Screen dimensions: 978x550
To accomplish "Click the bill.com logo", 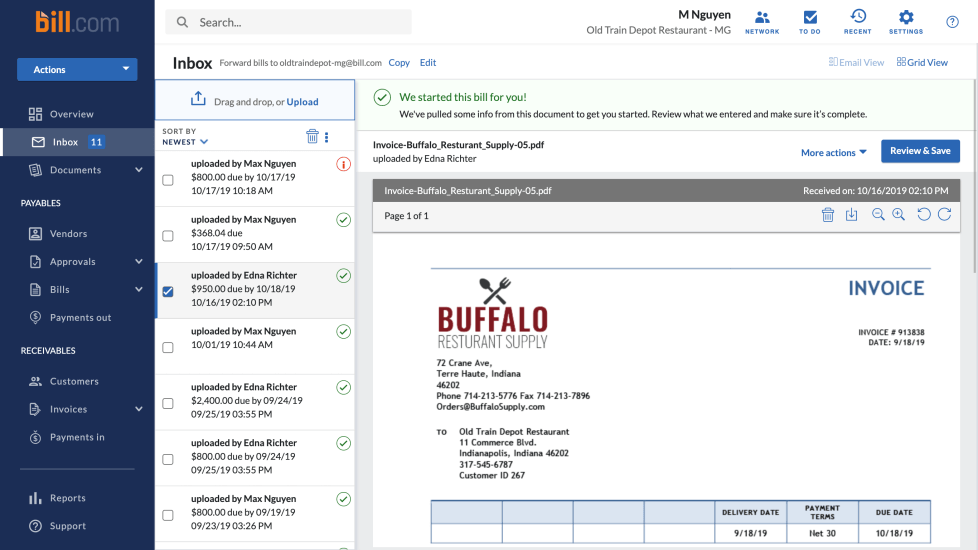I will tap(77, 22).
